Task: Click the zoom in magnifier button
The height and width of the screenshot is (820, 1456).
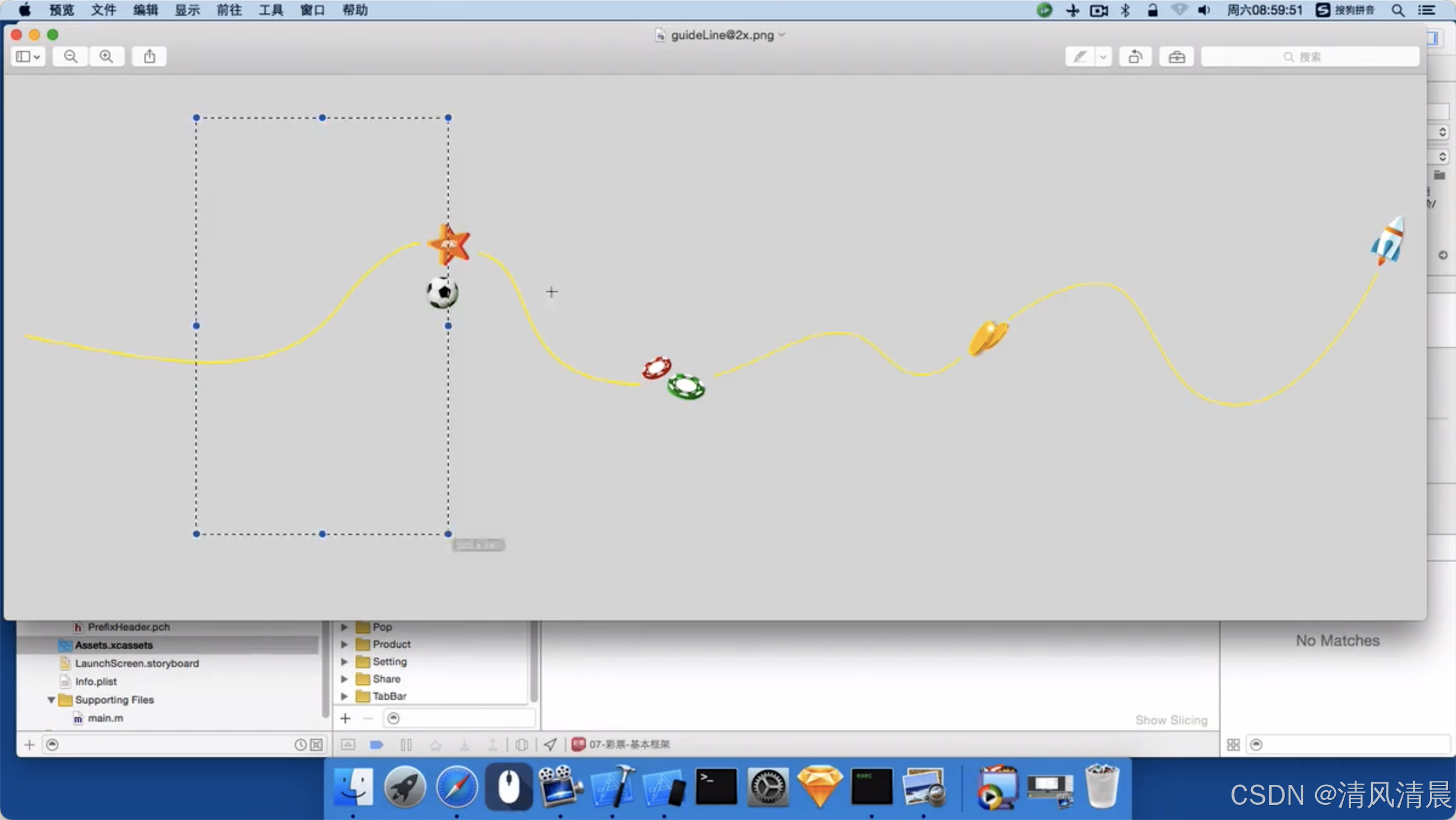Action: (x=106, y=56)
